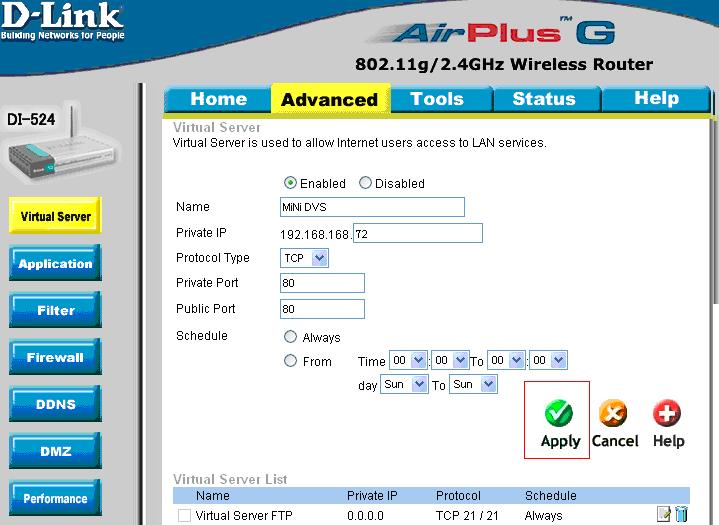Screen dimensions: 719x525
Task: Click the D-Link logo
Action: pos(62,22)
